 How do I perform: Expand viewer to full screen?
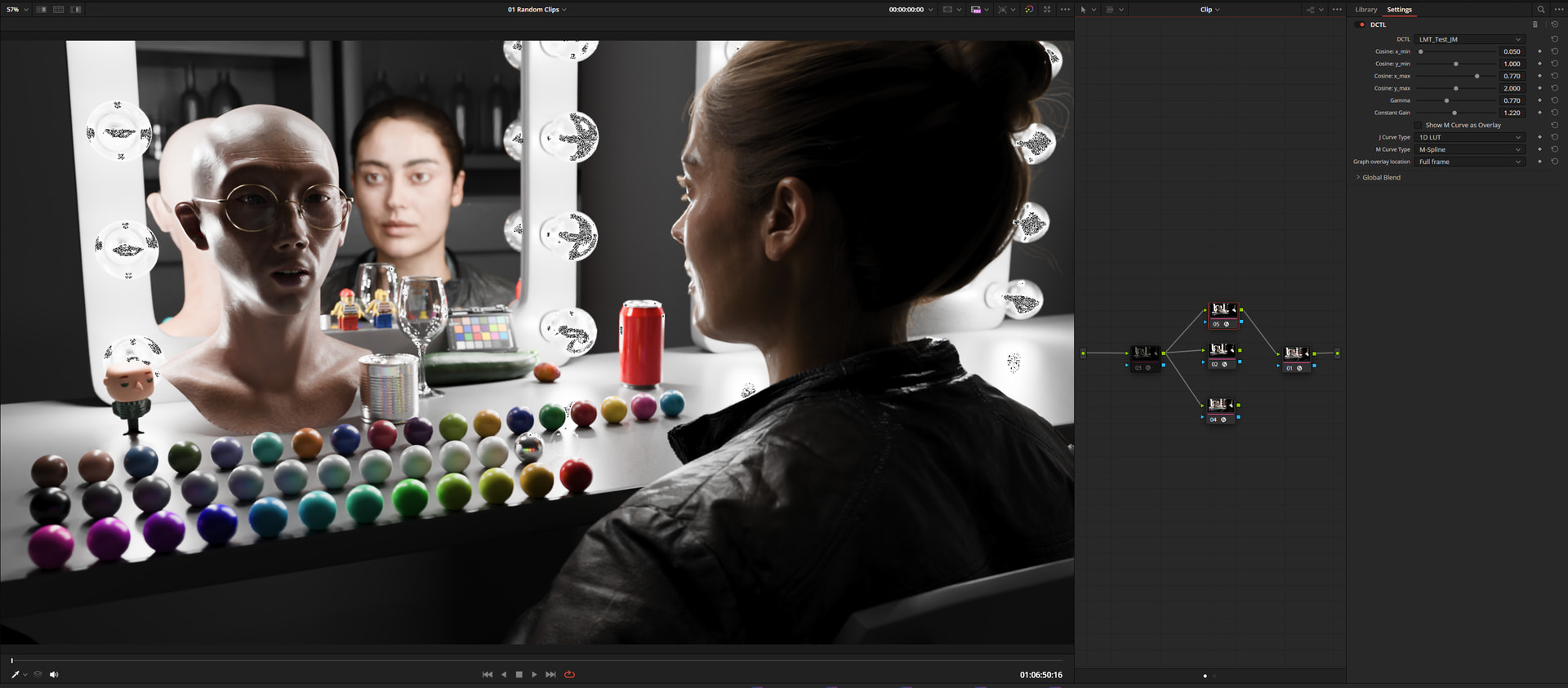click(x=1047, y=10)
